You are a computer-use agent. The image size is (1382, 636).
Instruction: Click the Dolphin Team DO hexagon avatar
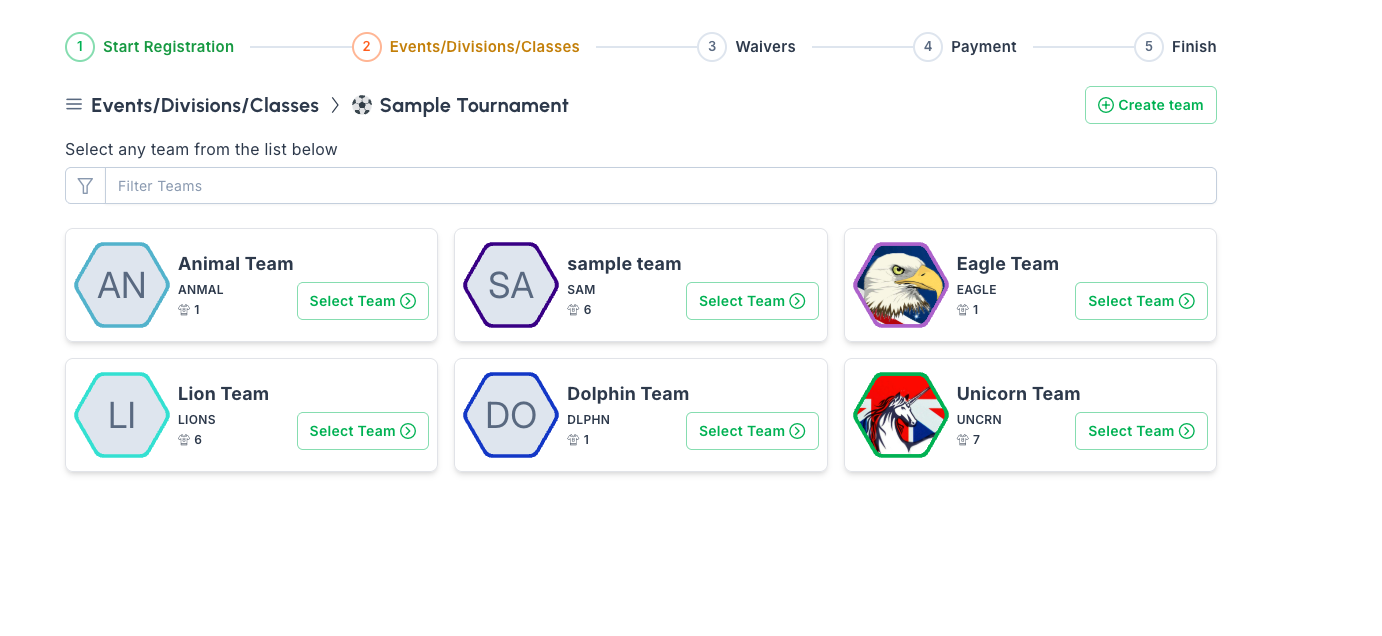tap(511, 416)
